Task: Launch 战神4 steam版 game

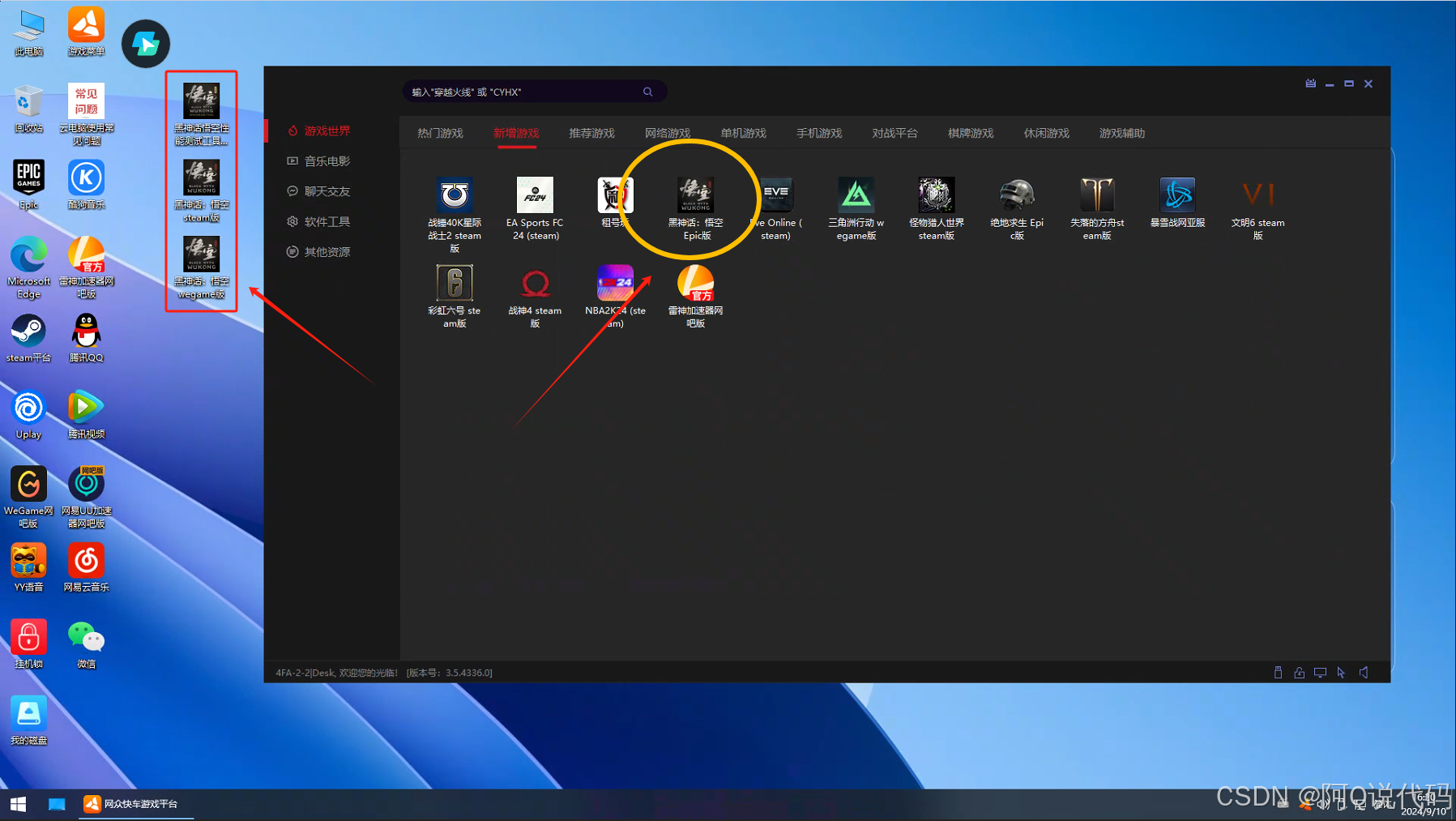Action: coord(535,284)
